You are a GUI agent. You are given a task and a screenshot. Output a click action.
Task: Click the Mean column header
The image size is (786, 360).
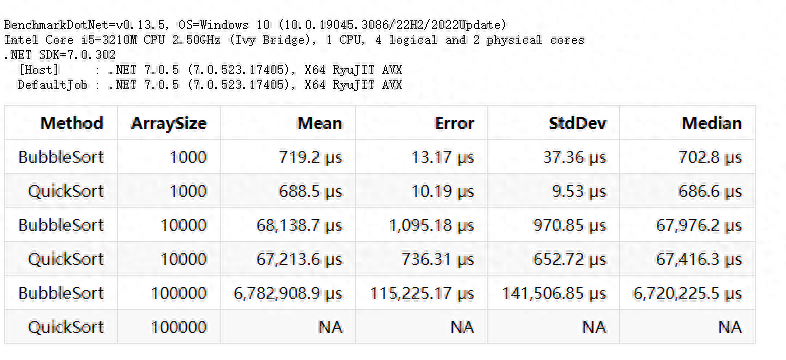pyautogui.click(x=320, y=123)
